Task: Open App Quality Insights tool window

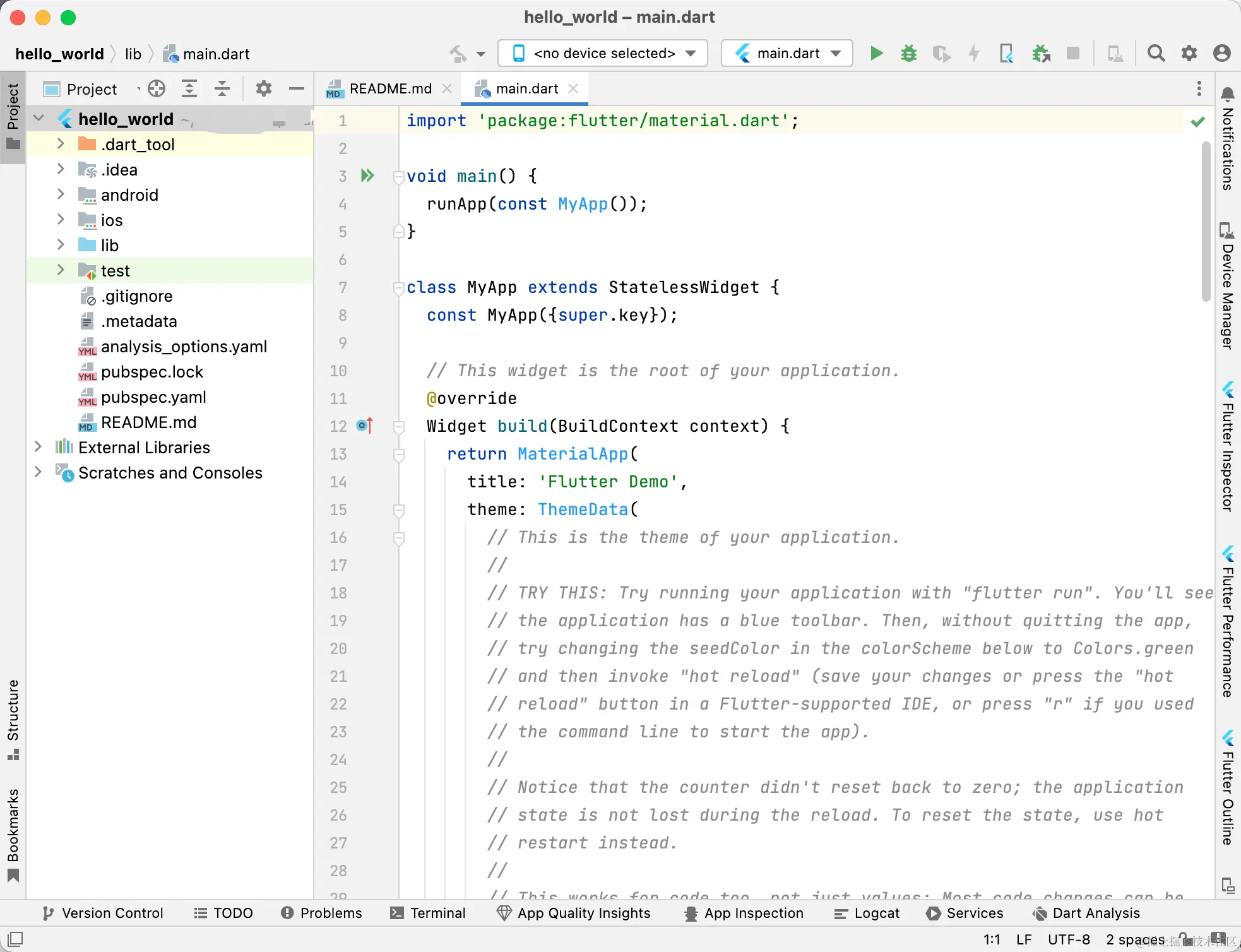Action: 574,913
